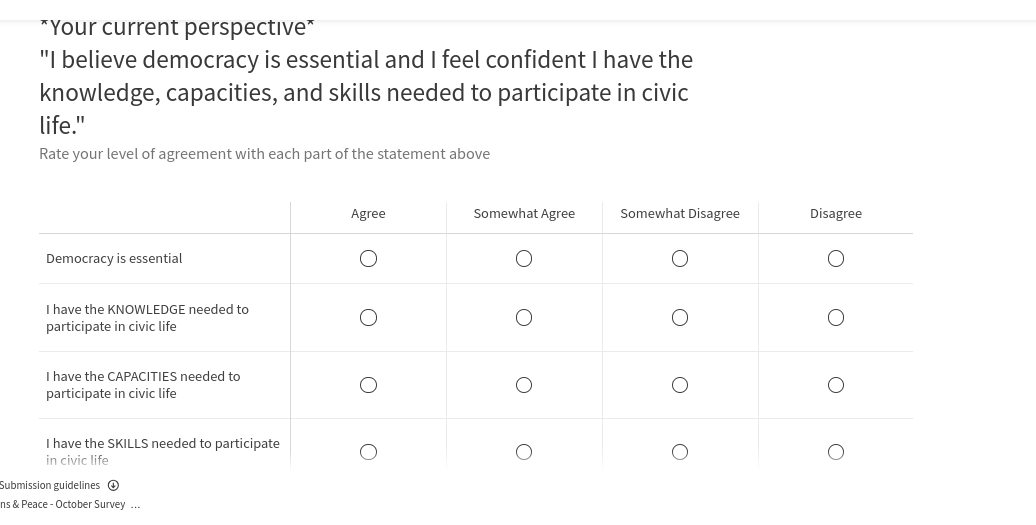Screen dimensions: 1036x525
Task: Click the Submission guidelines download arrow icon
Action: [113, 486]
